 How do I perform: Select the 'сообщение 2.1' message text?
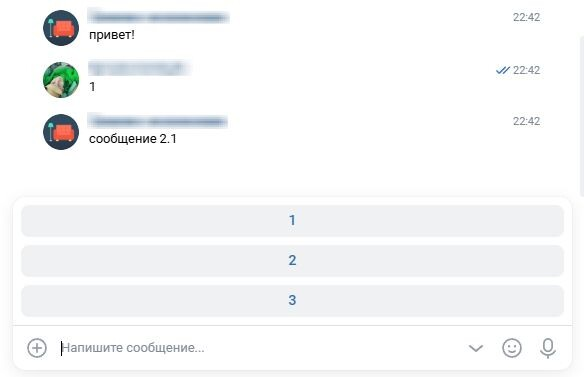click(133, 139)
